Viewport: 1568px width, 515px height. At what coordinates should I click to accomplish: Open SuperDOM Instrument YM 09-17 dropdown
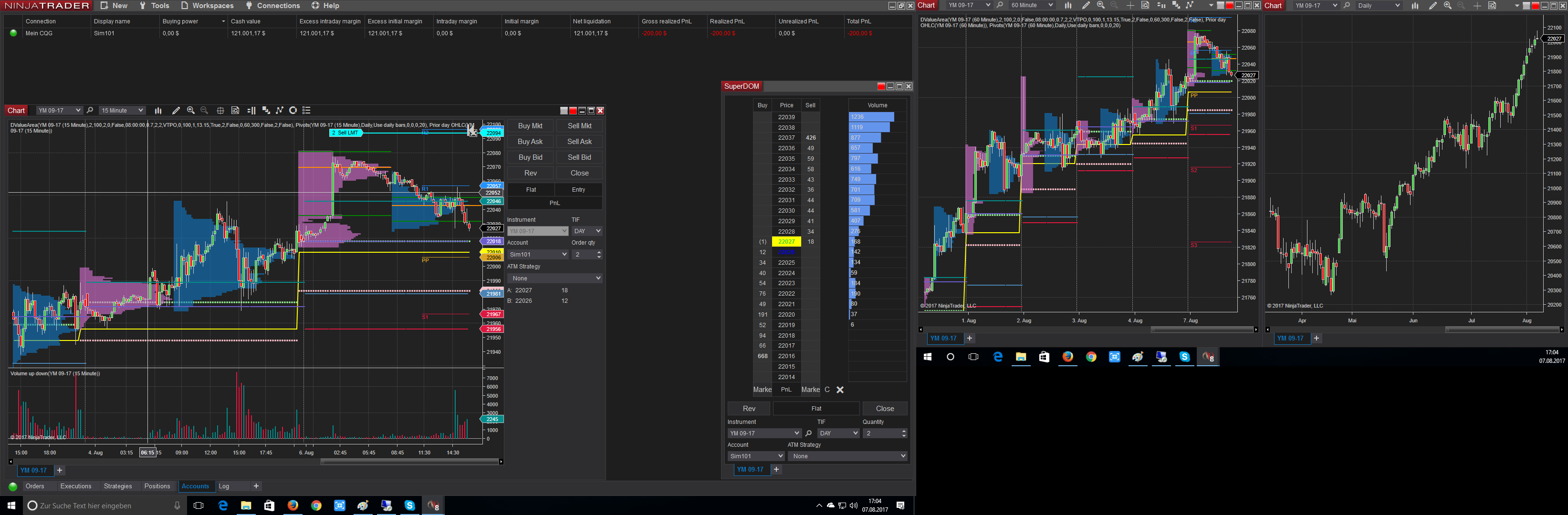click(764, 433)
